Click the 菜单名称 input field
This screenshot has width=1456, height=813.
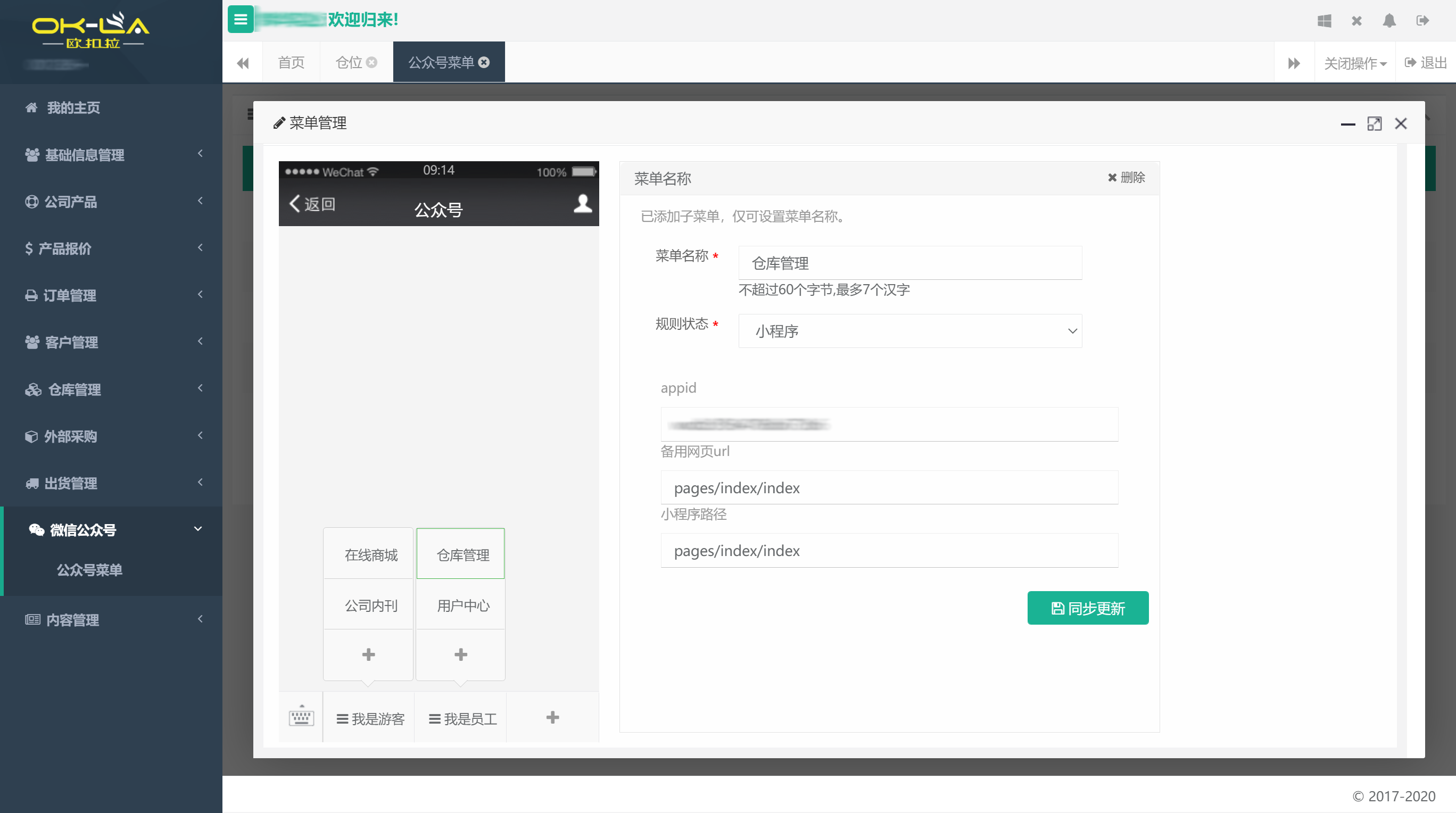pyautogui.click(x=910, y=263)
